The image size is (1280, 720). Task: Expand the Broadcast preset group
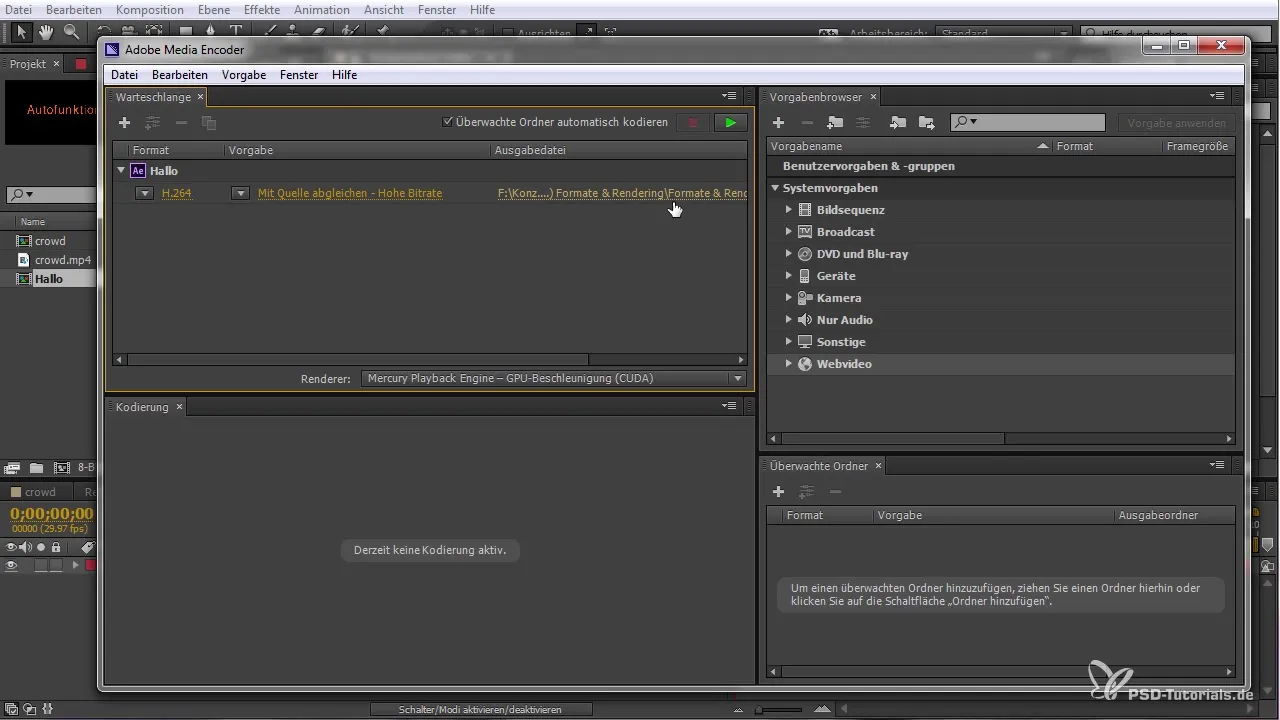pos(789,232)
